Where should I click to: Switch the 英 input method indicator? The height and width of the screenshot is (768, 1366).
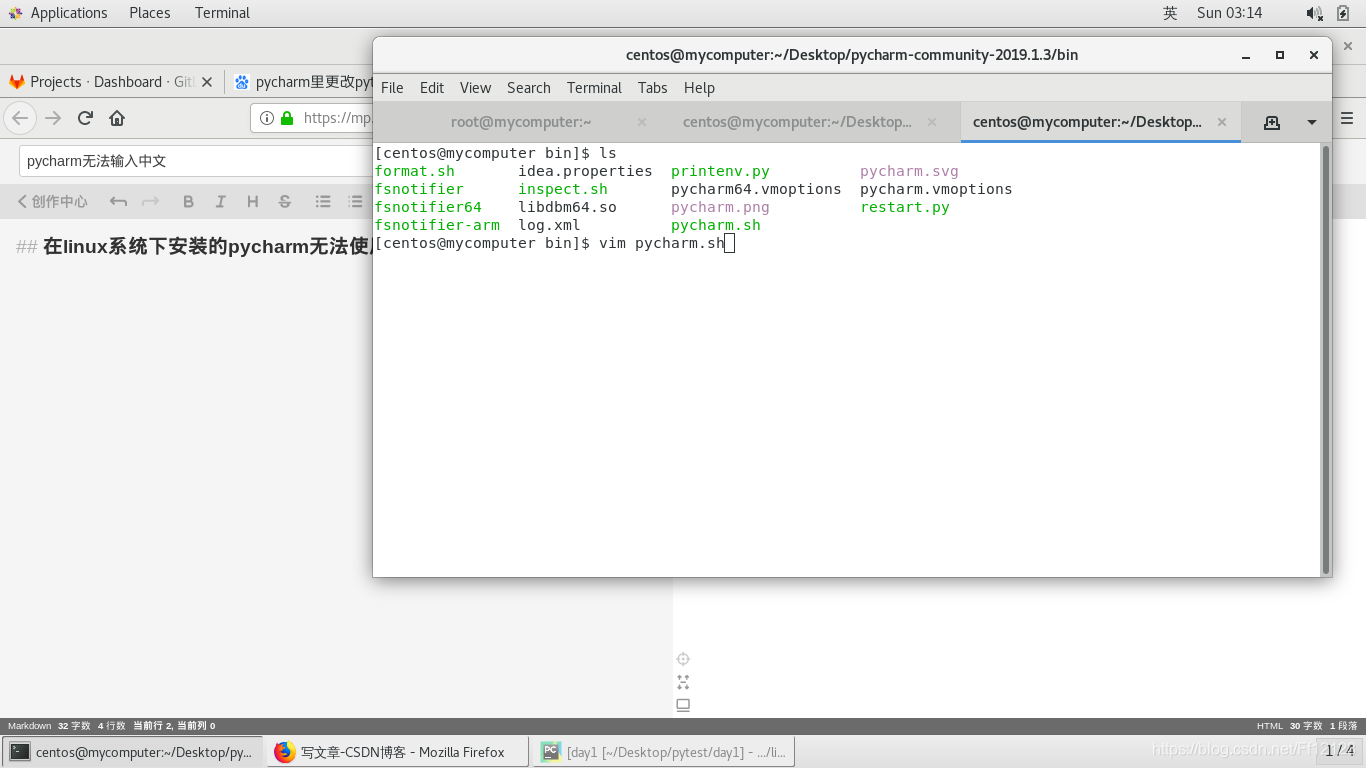(x=1170, y=13)
